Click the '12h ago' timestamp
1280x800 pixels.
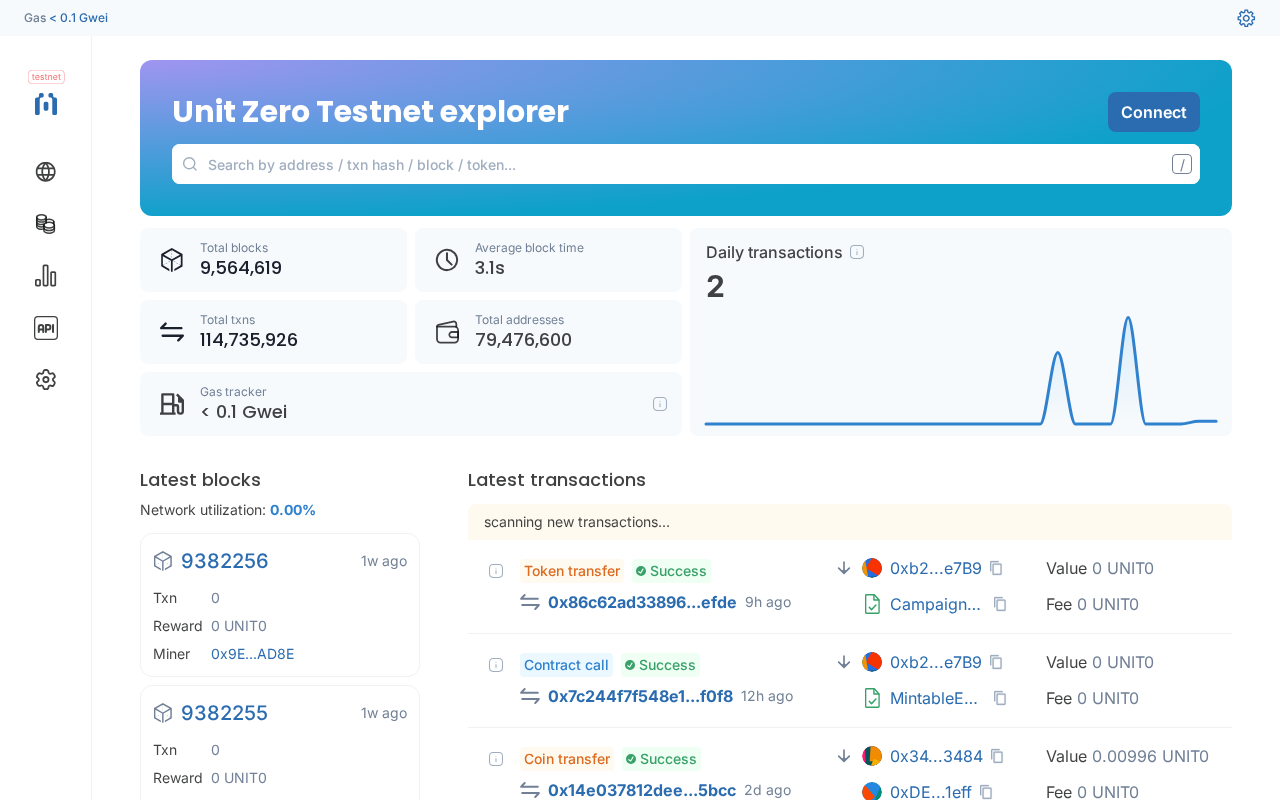click(x=767, y=696)
